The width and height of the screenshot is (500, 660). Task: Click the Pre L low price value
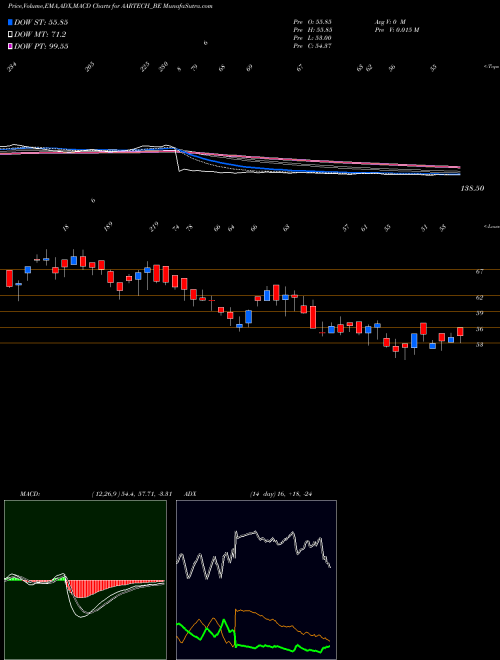[x=313, y=38]
